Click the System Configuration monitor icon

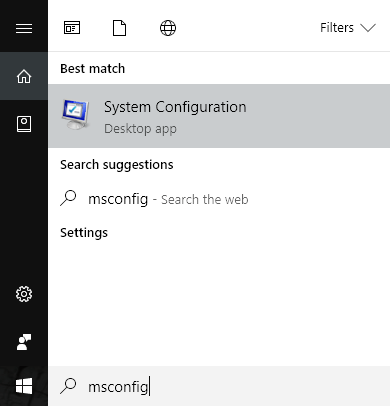coord(76,114)
